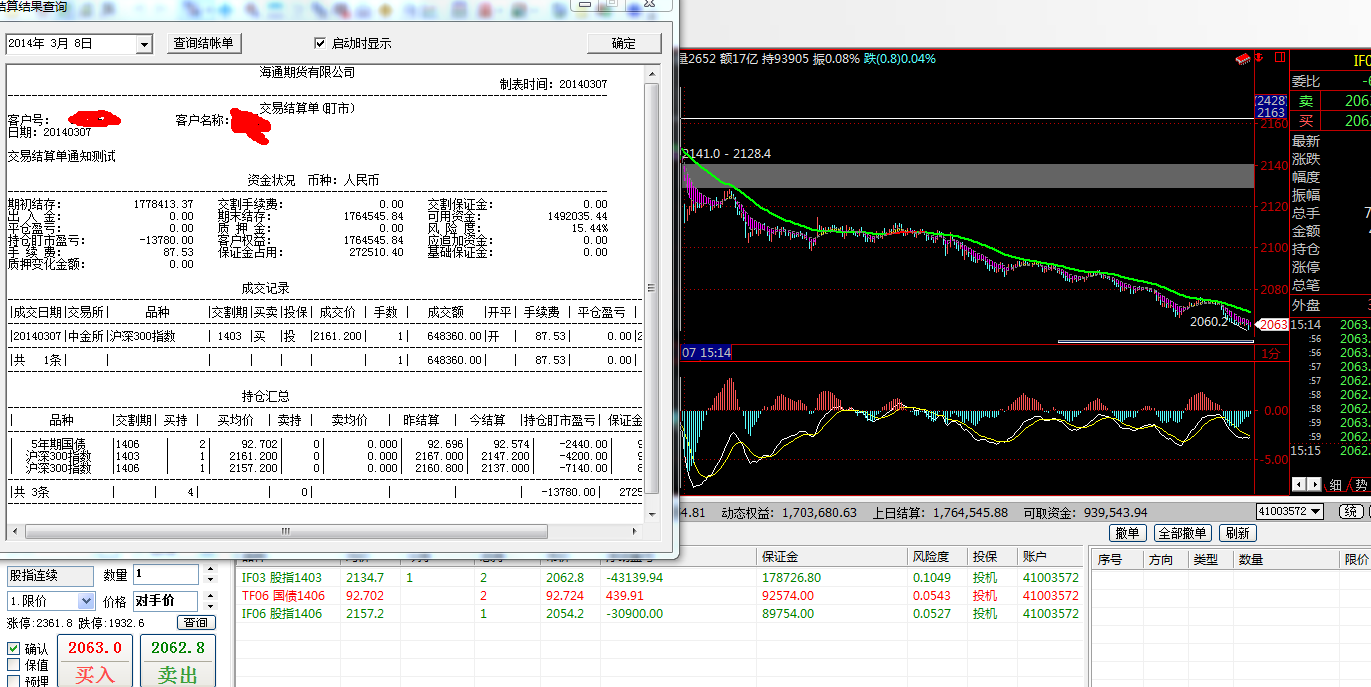Enable the 保值 checkbox
This screenshot has width=1371, height=687.
click(13, 665)
